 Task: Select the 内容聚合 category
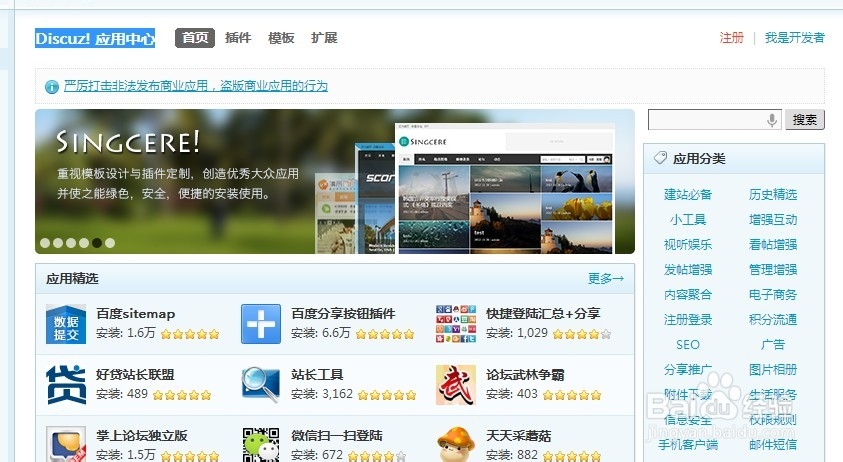point(688,295)
